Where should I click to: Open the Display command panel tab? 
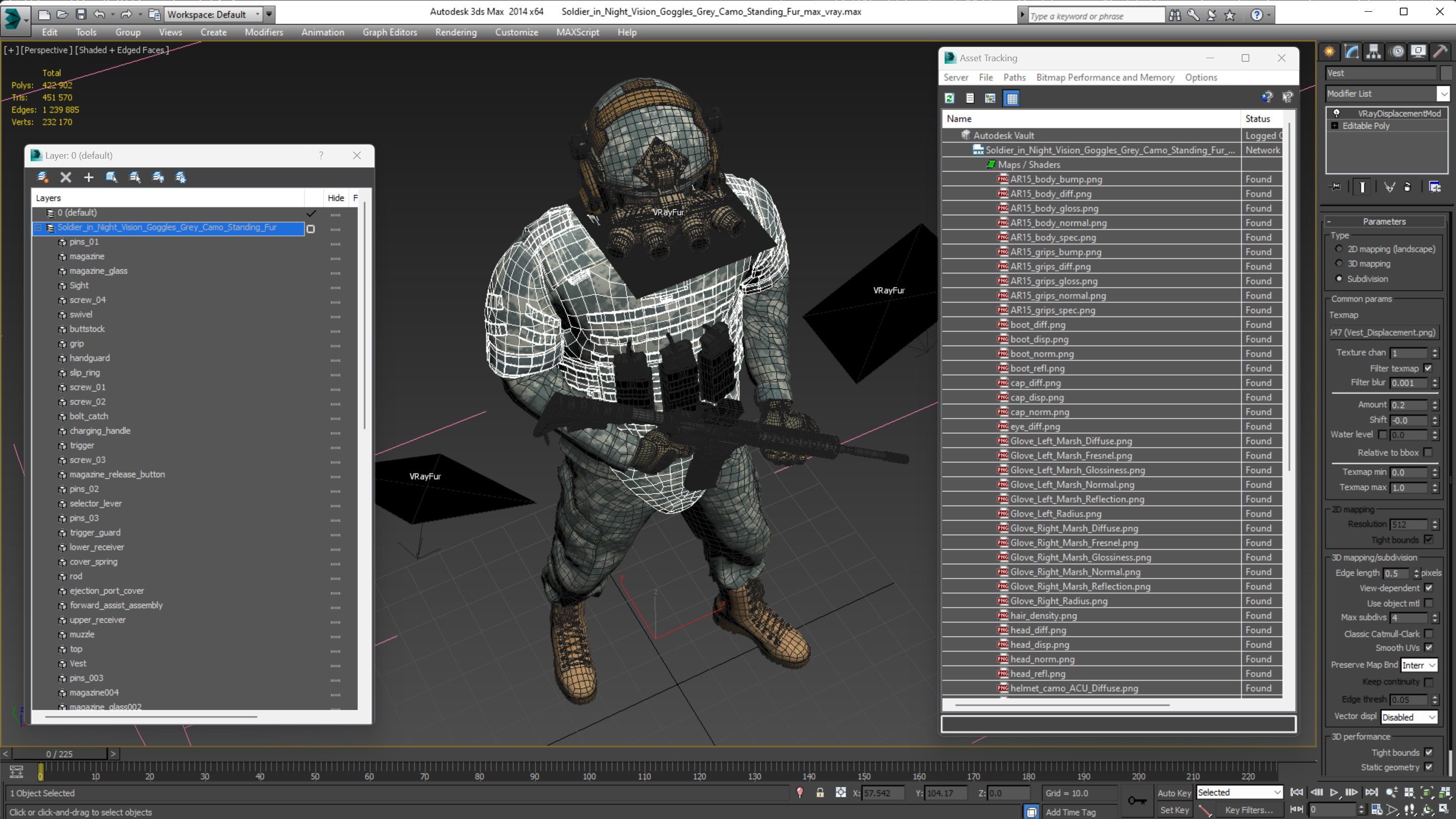click(x=1418, y=52)
